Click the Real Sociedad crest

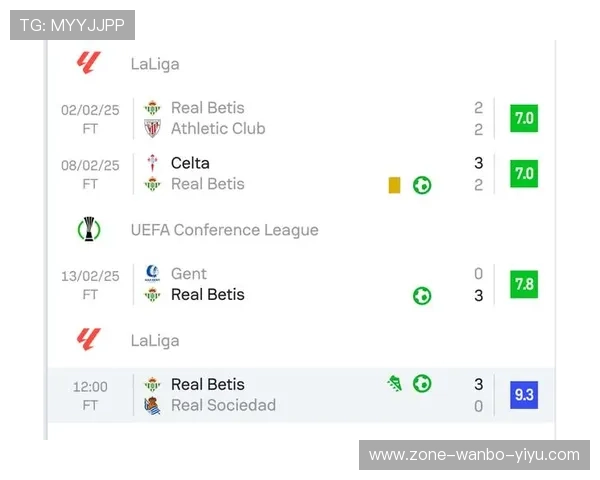point(152,405)
